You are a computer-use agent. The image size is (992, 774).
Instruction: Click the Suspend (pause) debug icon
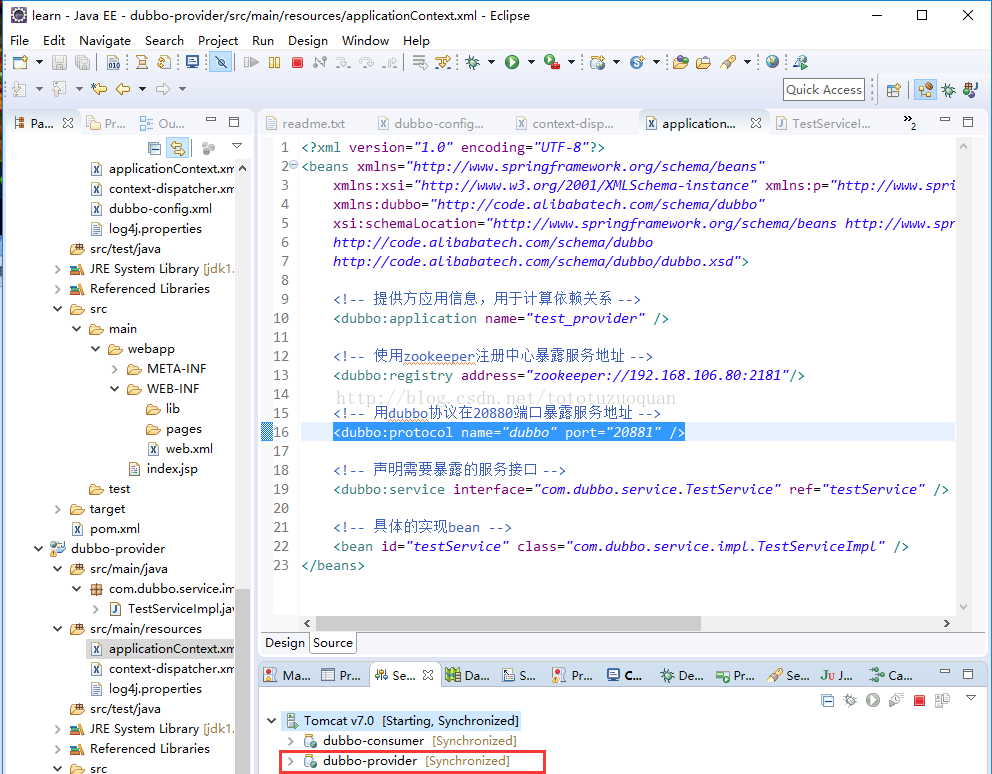275,62
